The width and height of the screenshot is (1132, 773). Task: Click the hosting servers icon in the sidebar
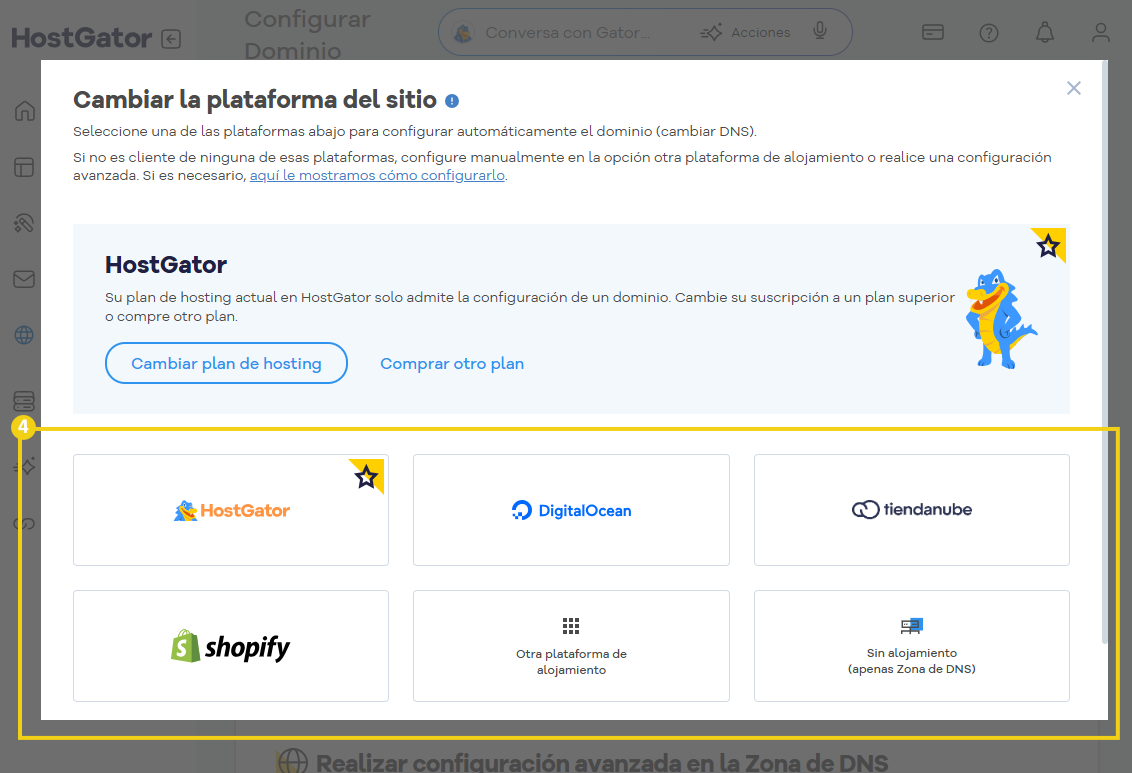point(23,399)
